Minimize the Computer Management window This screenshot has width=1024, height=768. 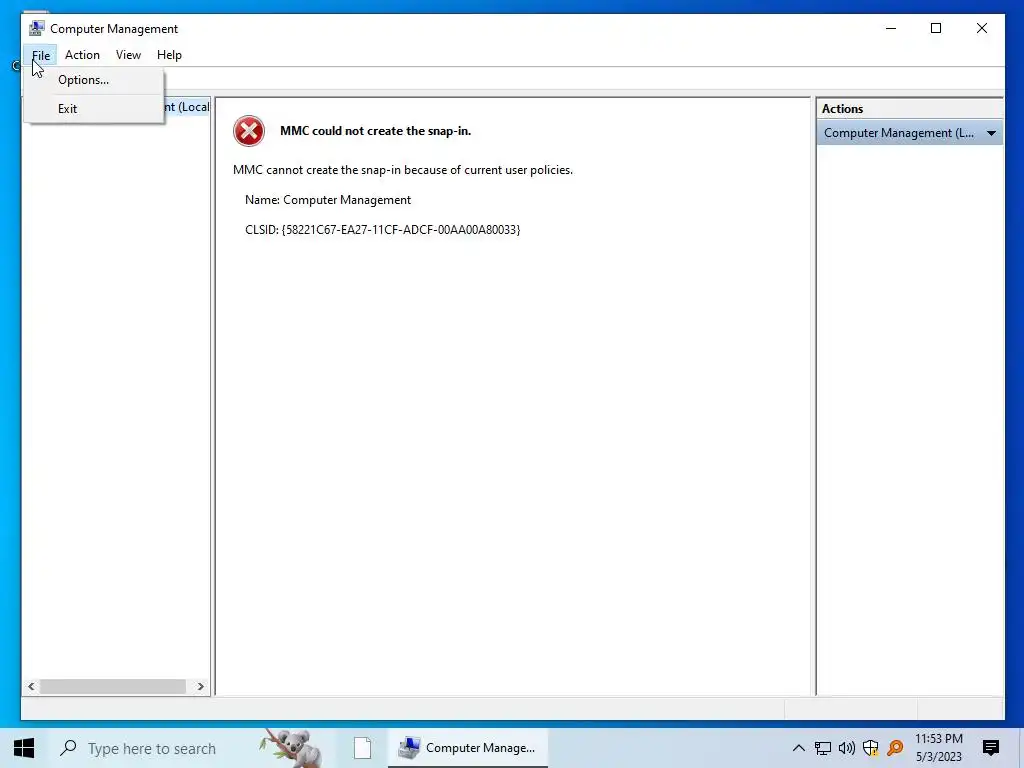891,28
